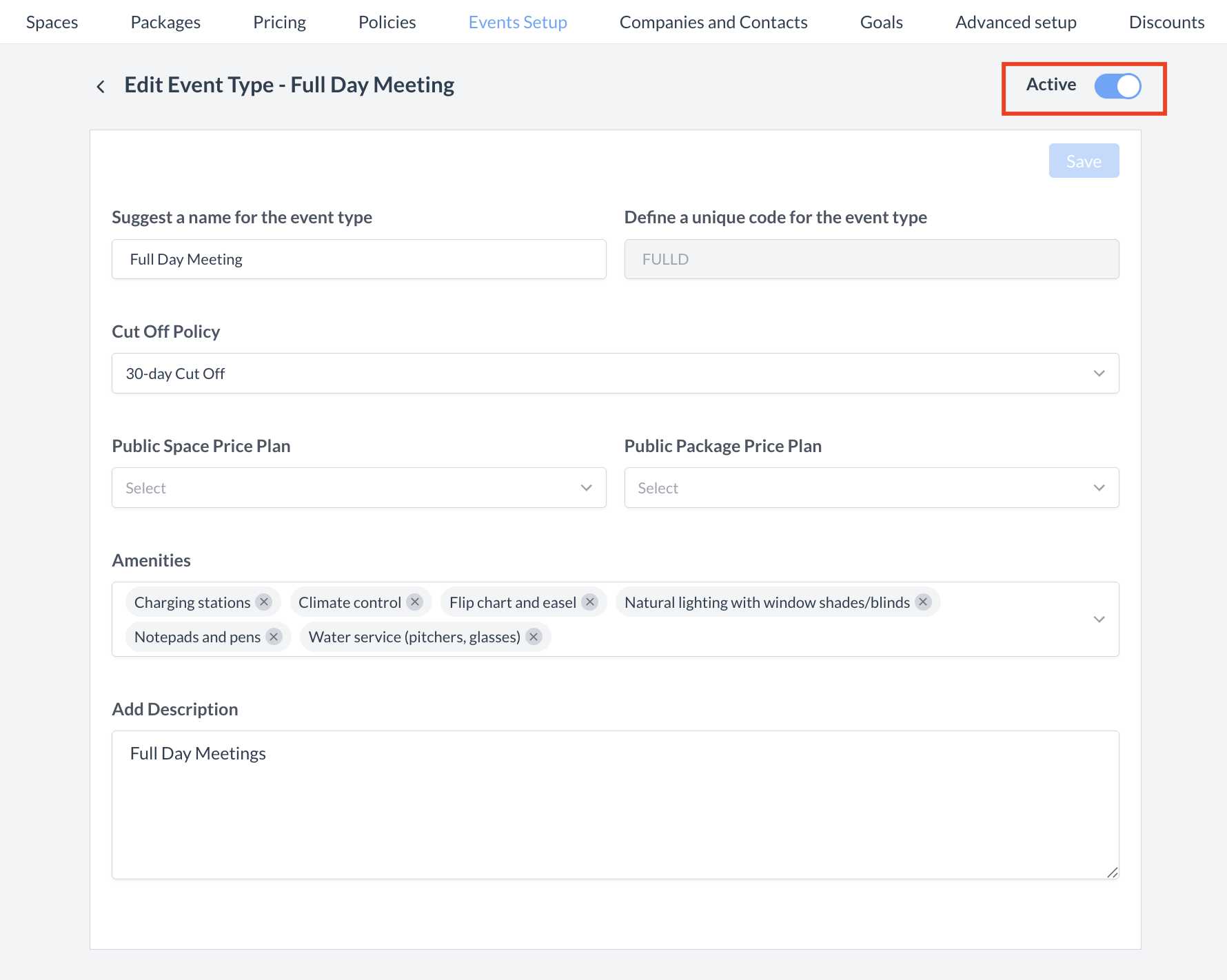Grab the description box resize handle
The image size is (1227, 980).
point(1112,872)
